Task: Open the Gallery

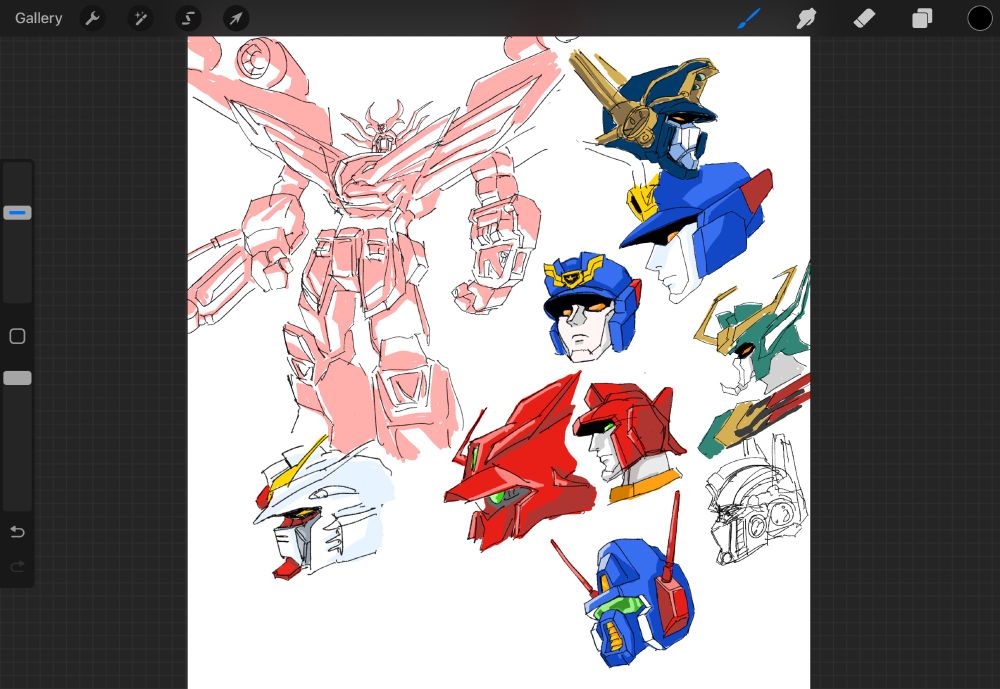Action: [x=38, y=19]
